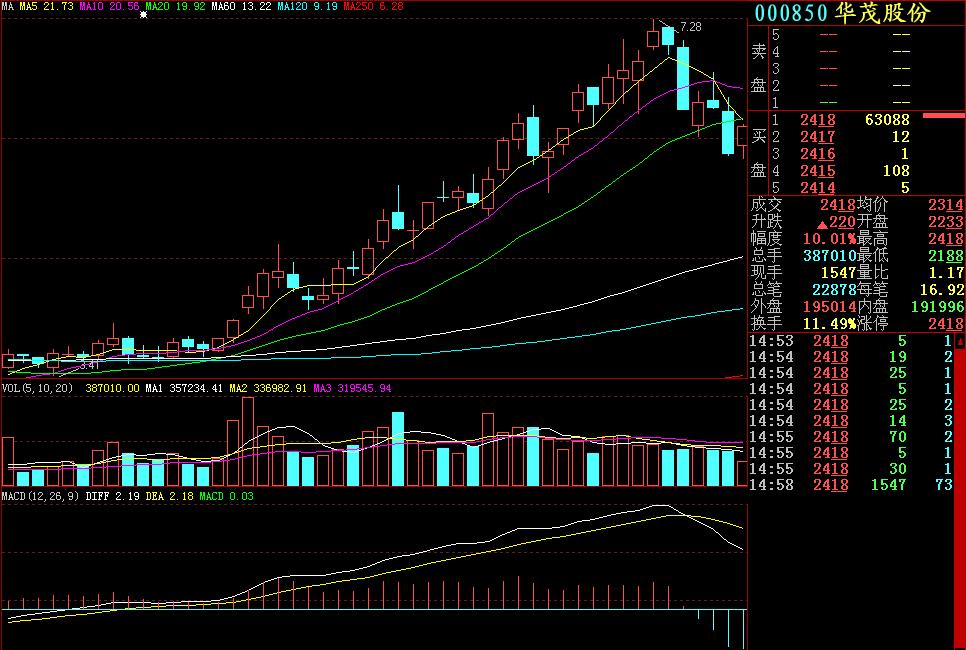
Task: Click the stock title 000850 华茂股份
Action: coord(842,13)
